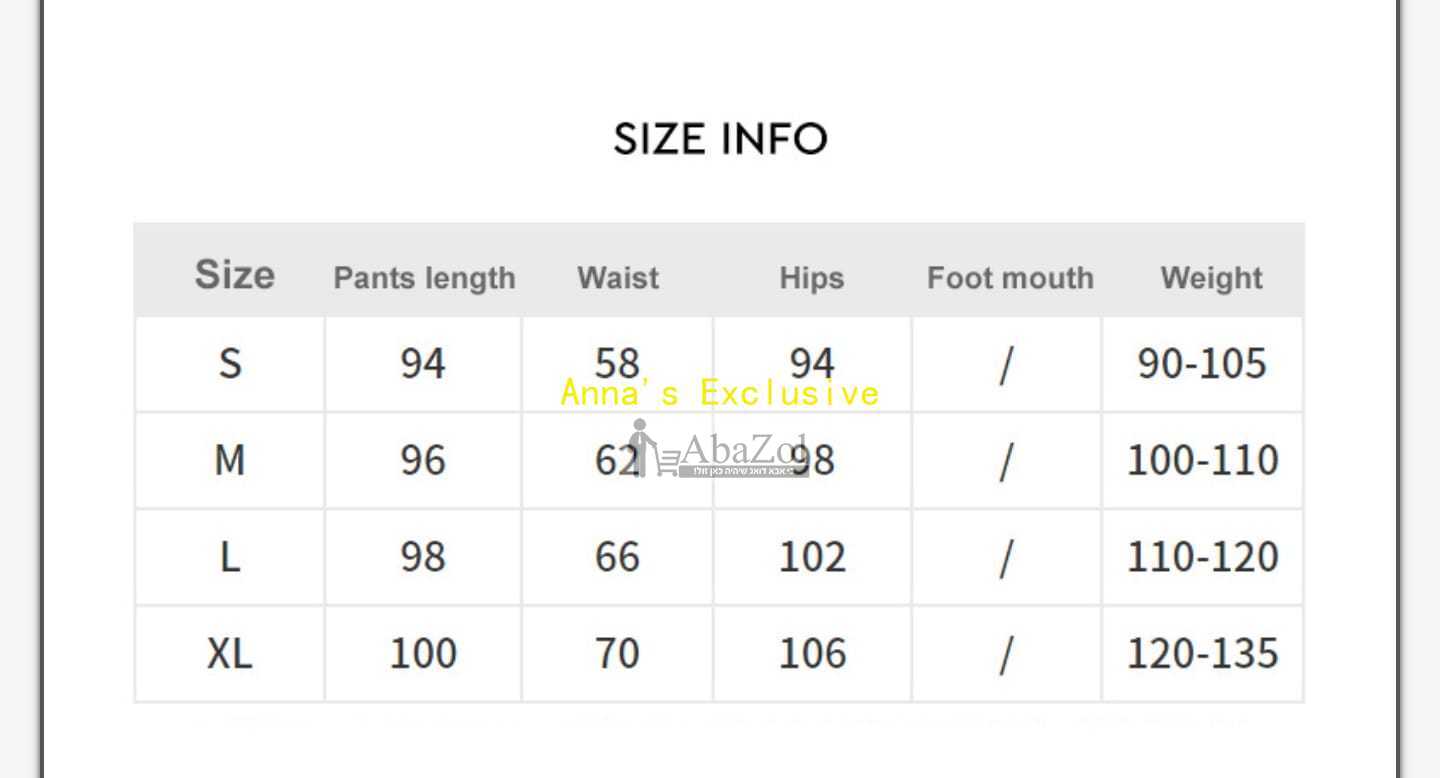Click the SIZE INFO heading
This screenshot has width=1440, height=778.
pyautogui.click(x=720, y=139)
